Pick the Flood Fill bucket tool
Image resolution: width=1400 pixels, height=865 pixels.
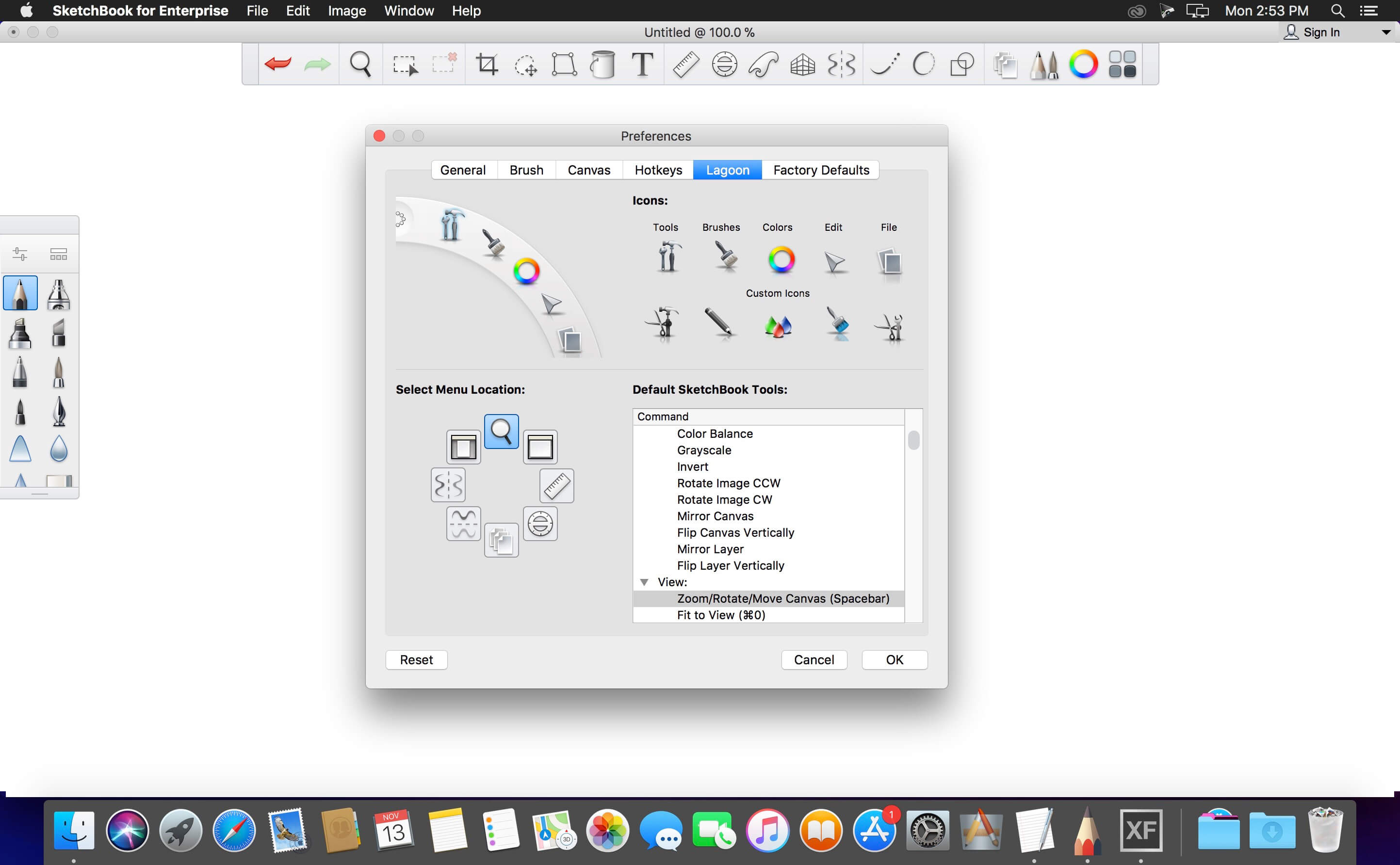pyautogui.click(x=602, y=64)
